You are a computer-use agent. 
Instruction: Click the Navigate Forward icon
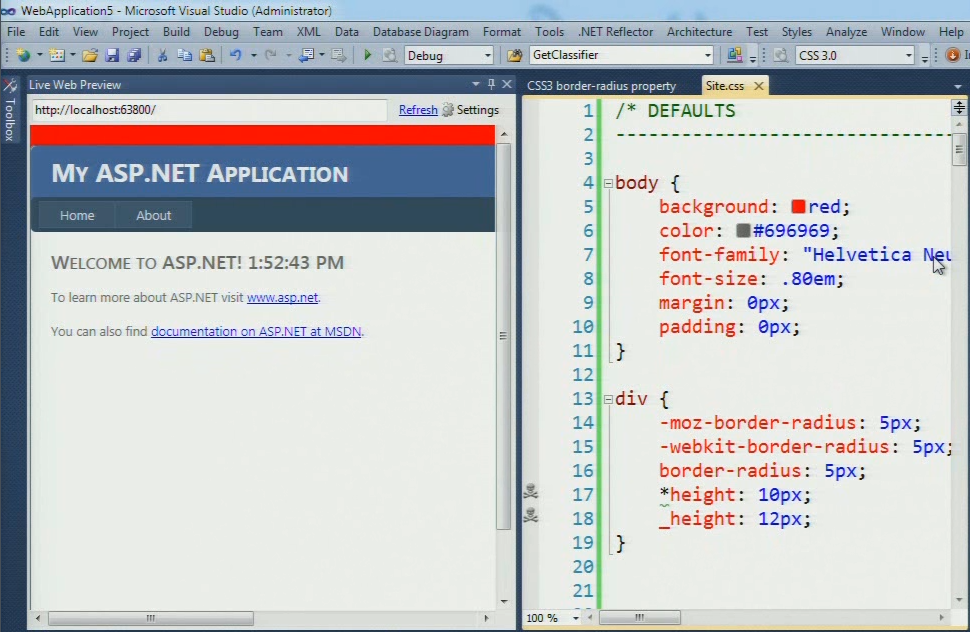pos(338,56)
